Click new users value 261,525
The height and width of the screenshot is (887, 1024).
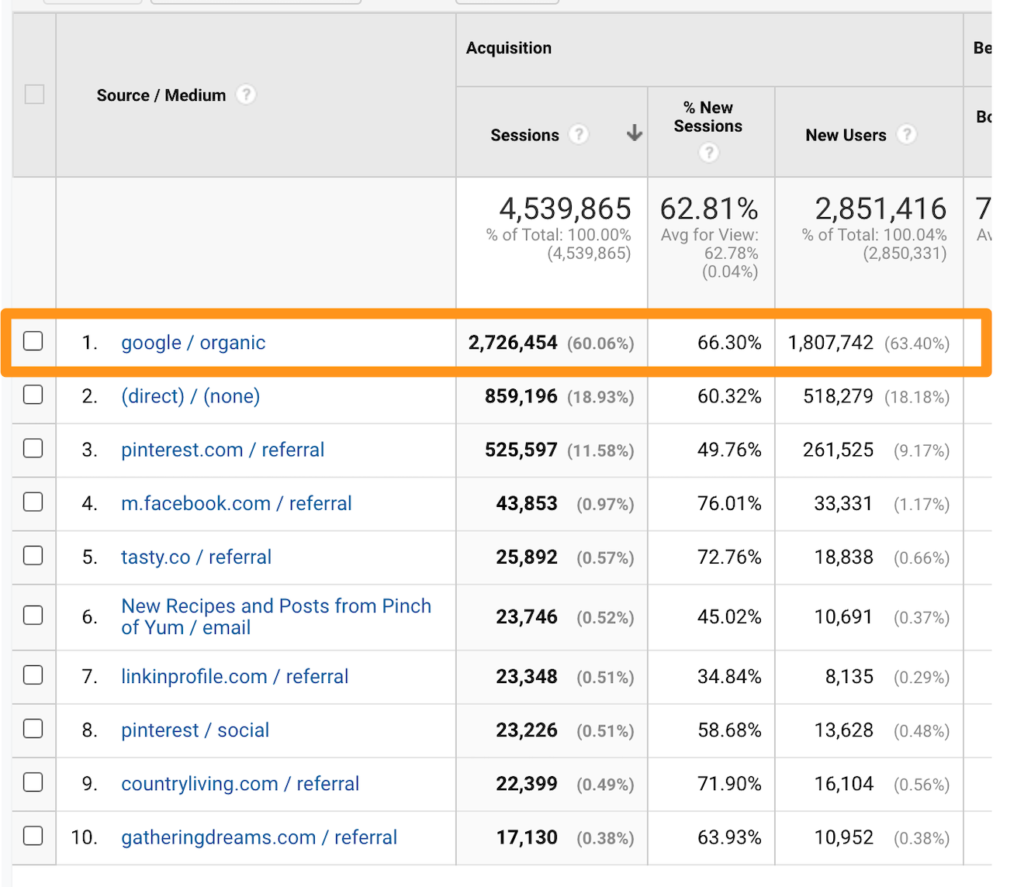[x=839, y=449]
